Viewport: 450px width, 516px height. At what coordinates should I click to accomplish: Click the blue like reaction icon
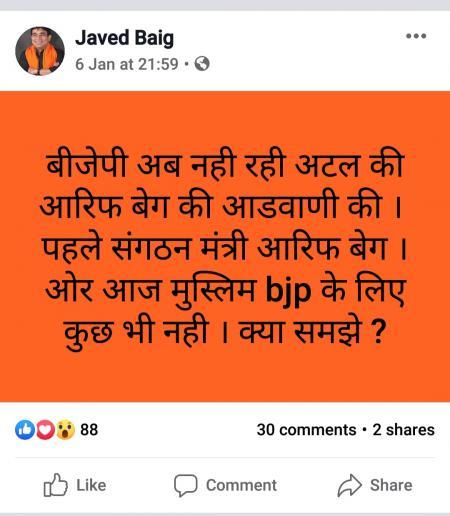tap(25, 430)
